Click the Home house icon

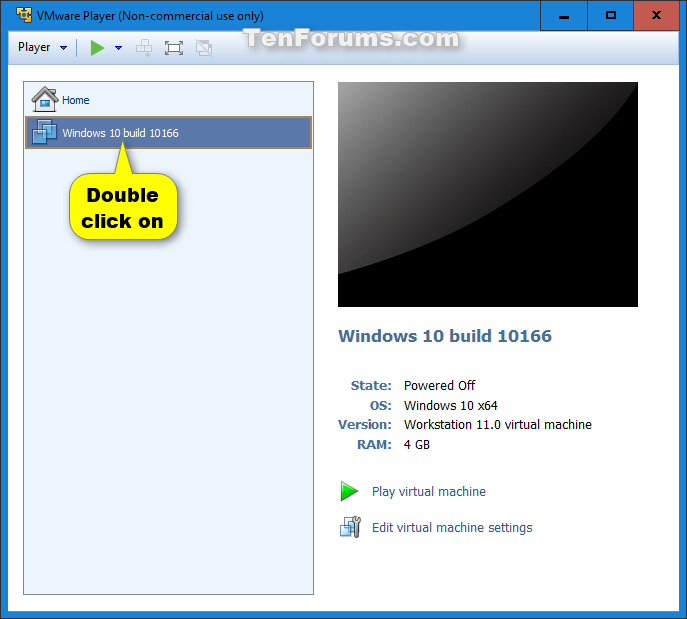tap(44, 99)
